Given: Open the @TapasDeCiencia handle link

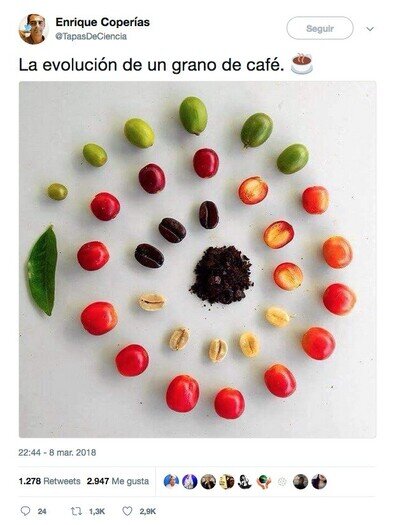Looking at the screenshot, I should [91, 36].
